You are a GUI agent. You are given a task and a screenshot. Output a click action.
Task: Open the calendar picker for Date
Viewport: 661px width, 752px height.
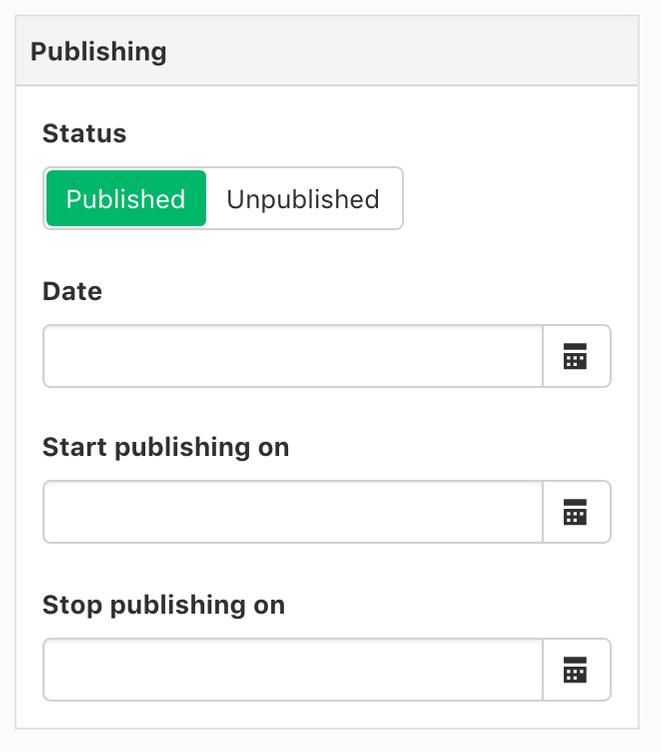pyautogui.click(x=576, y=356)
